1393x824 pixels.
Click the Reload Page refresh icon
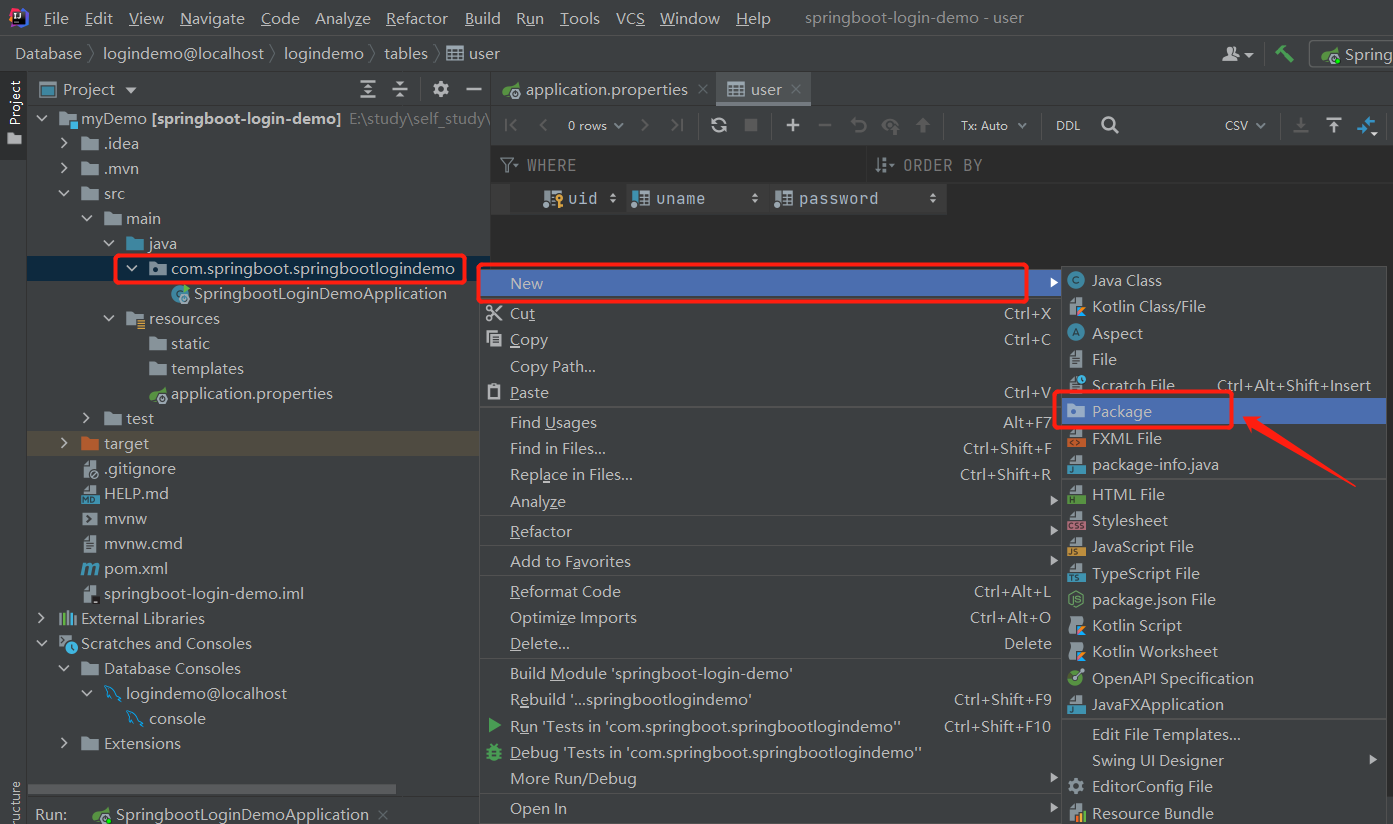pyautogui.click(x=718, y=125)
